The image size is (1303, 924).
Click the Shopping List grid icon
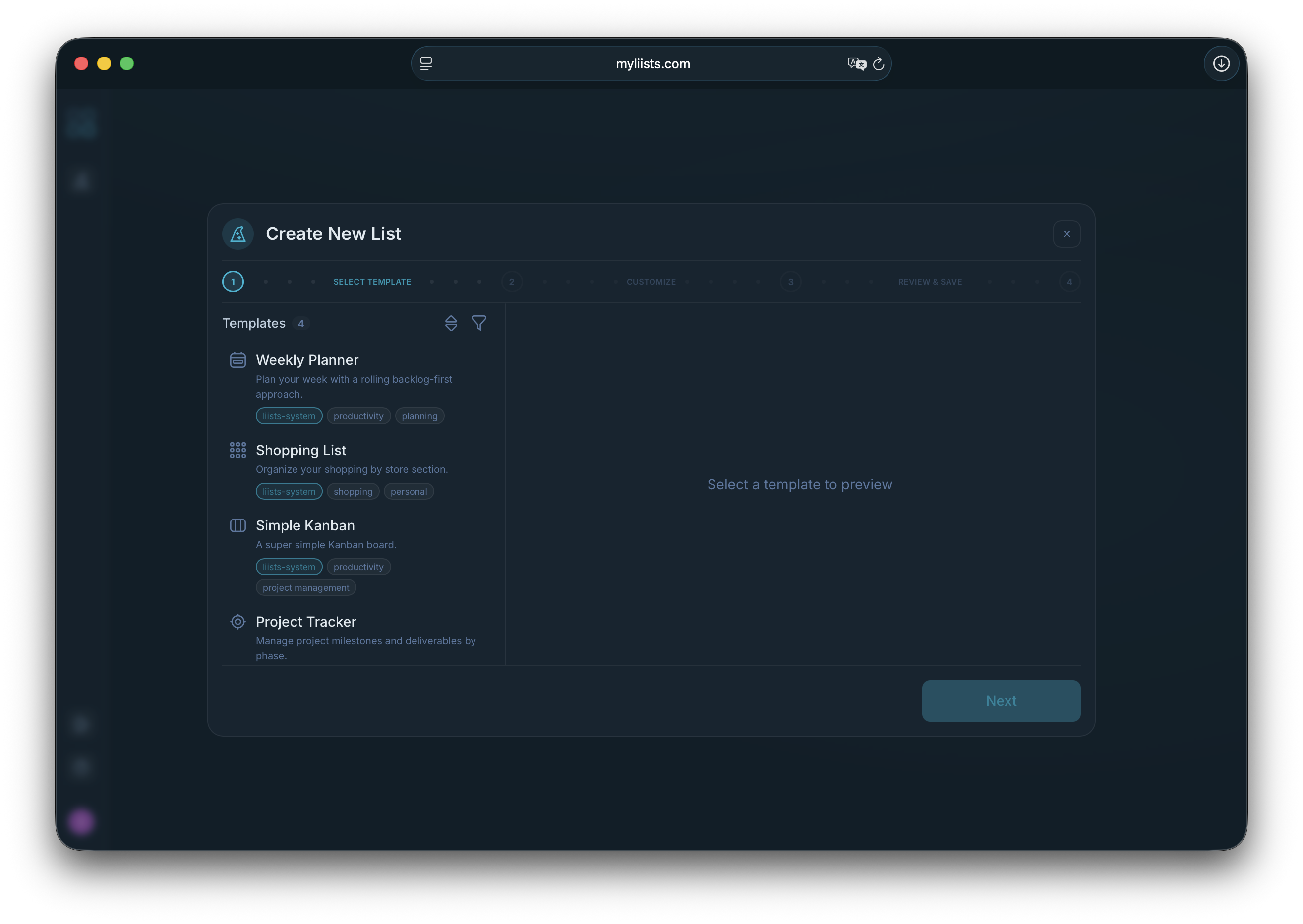(237, 450)
